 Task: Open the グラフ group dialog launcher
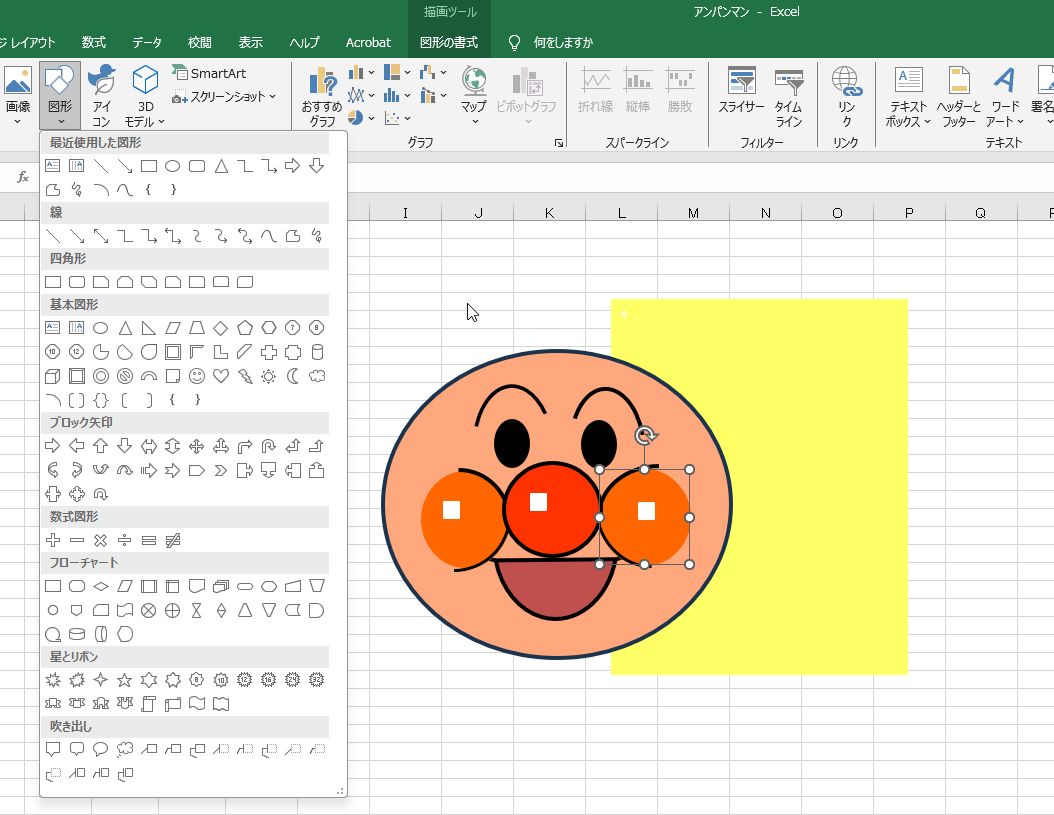[559, 143]
